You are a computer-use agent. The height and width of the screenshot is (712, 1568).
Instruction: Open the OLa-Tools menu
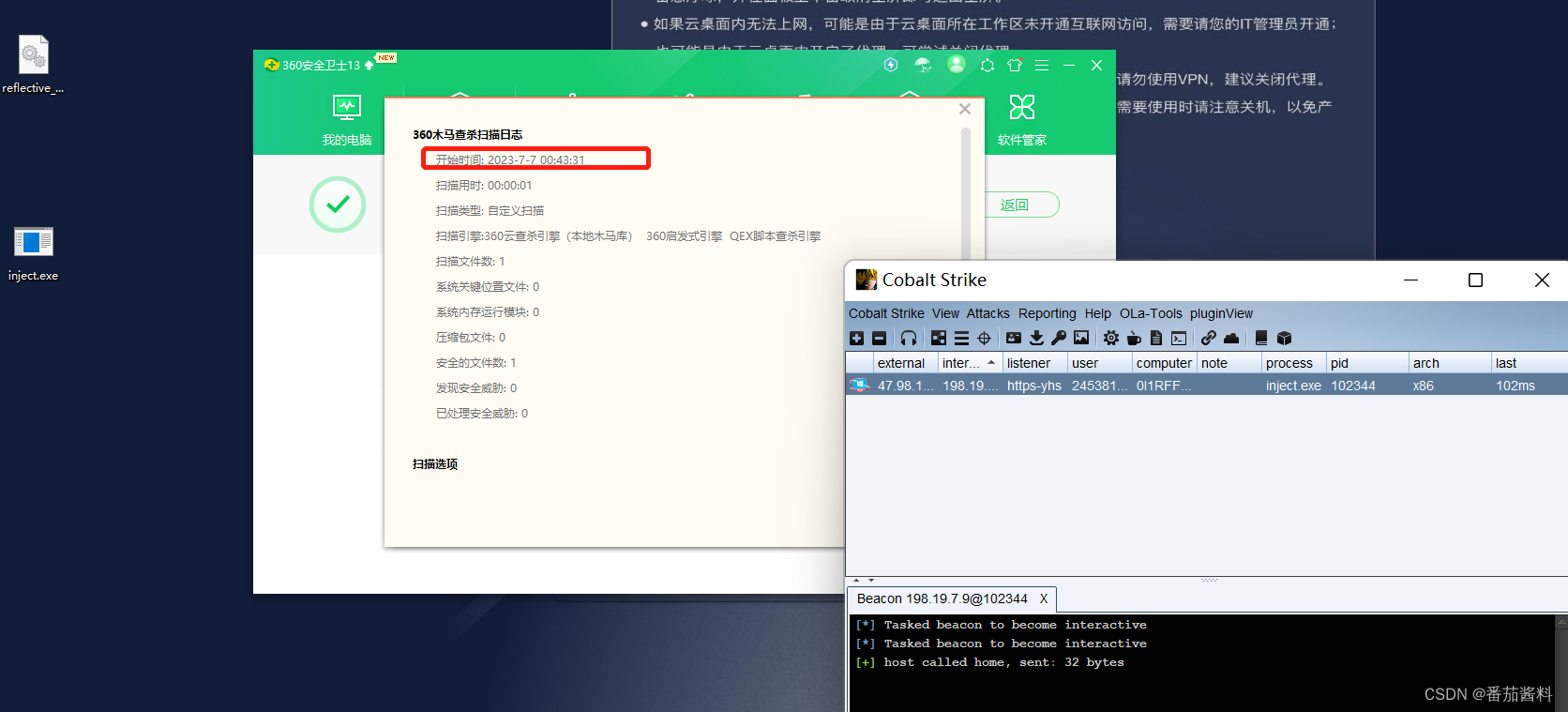pos(1151,313)
